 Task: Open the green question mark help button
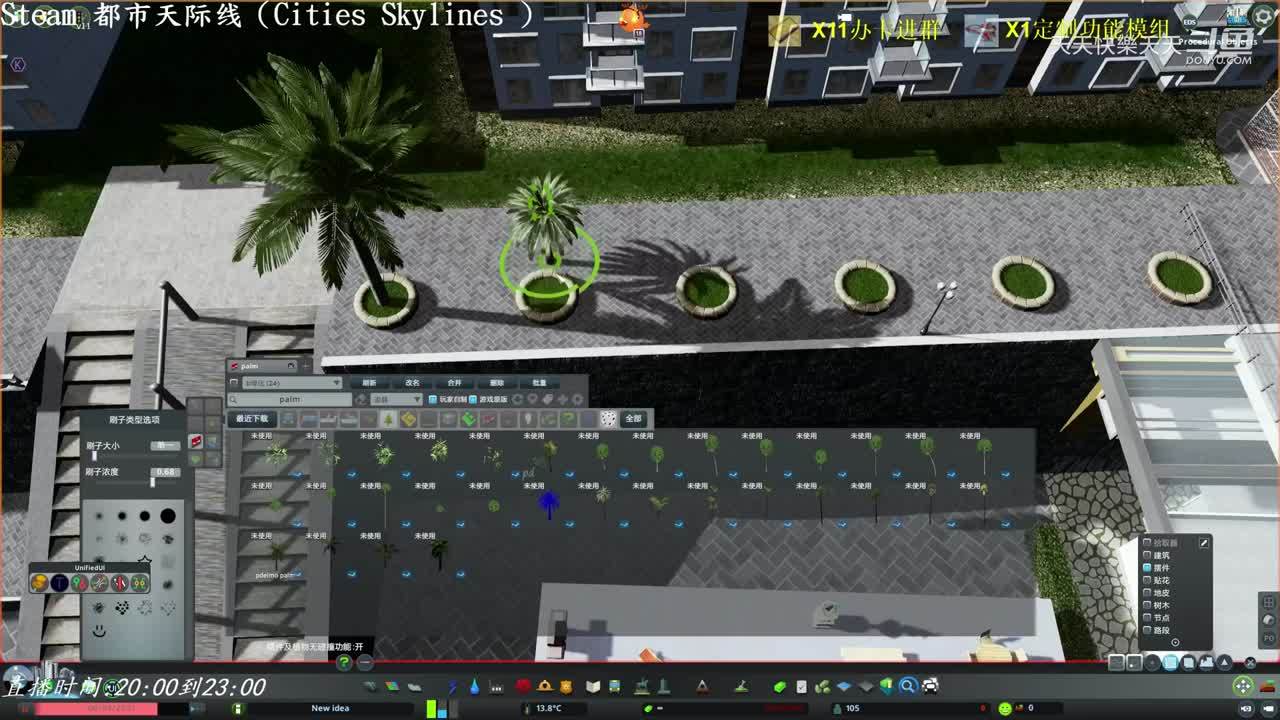click(344, 662)
